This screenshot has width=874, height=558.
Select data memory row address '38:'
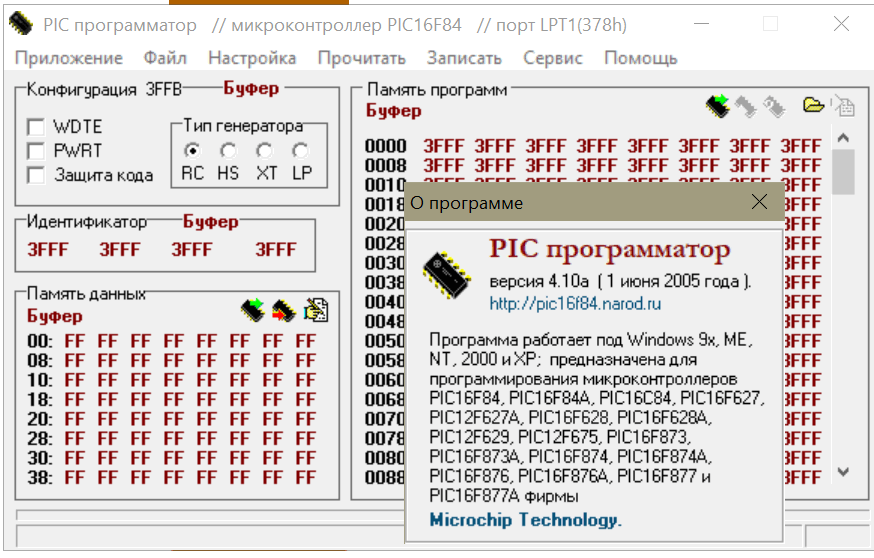[40, 477]
